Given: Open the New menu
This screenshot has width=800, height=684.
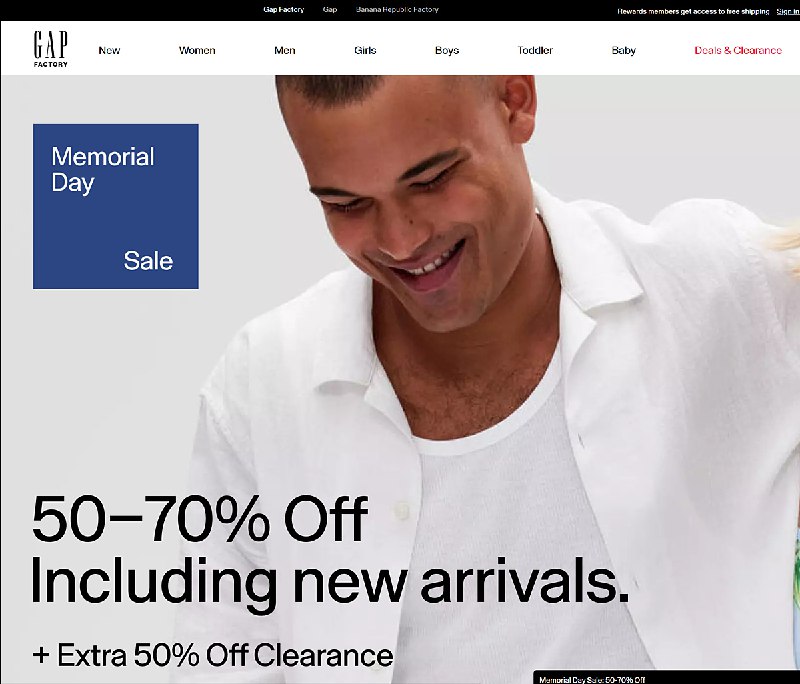Looking at the screenshot, I should (109, 50).
